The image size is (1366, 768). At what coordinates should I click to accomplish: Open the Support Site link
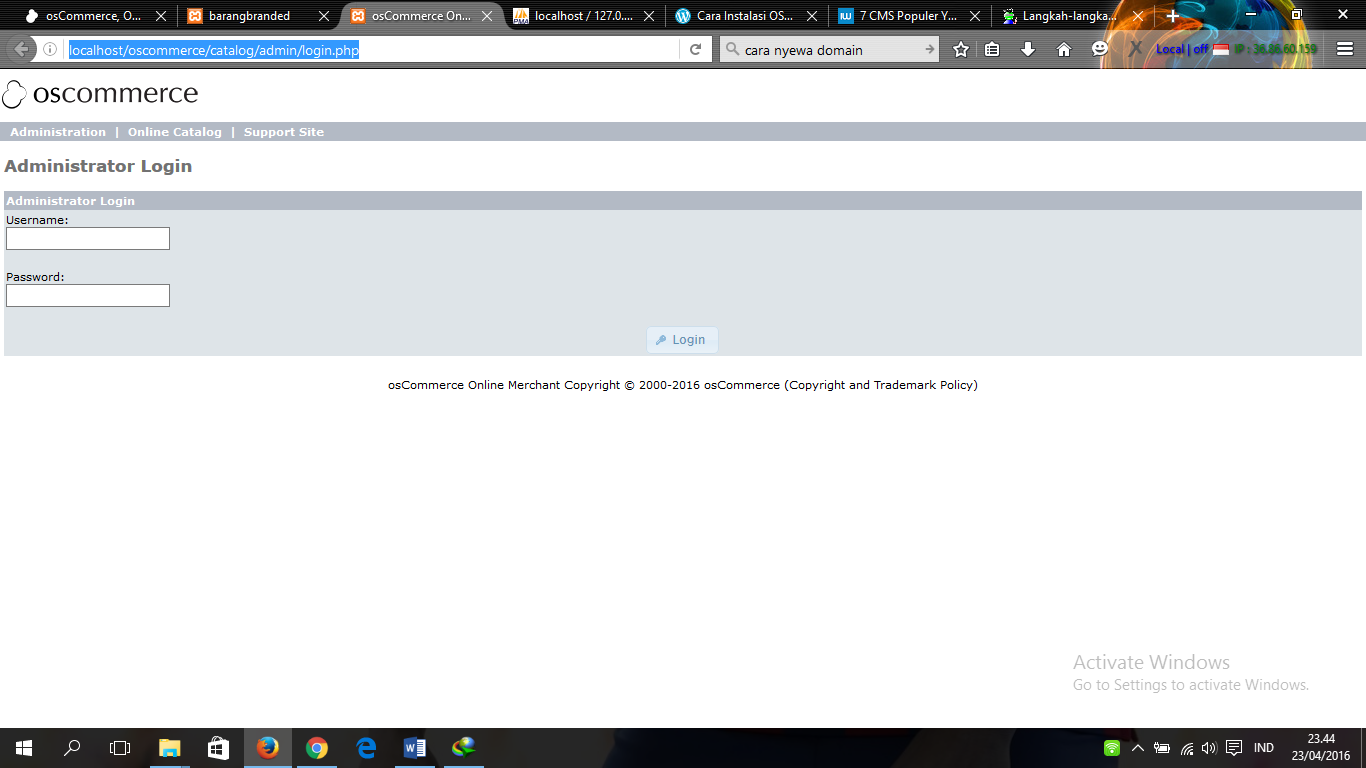click(x=284, y=132)
